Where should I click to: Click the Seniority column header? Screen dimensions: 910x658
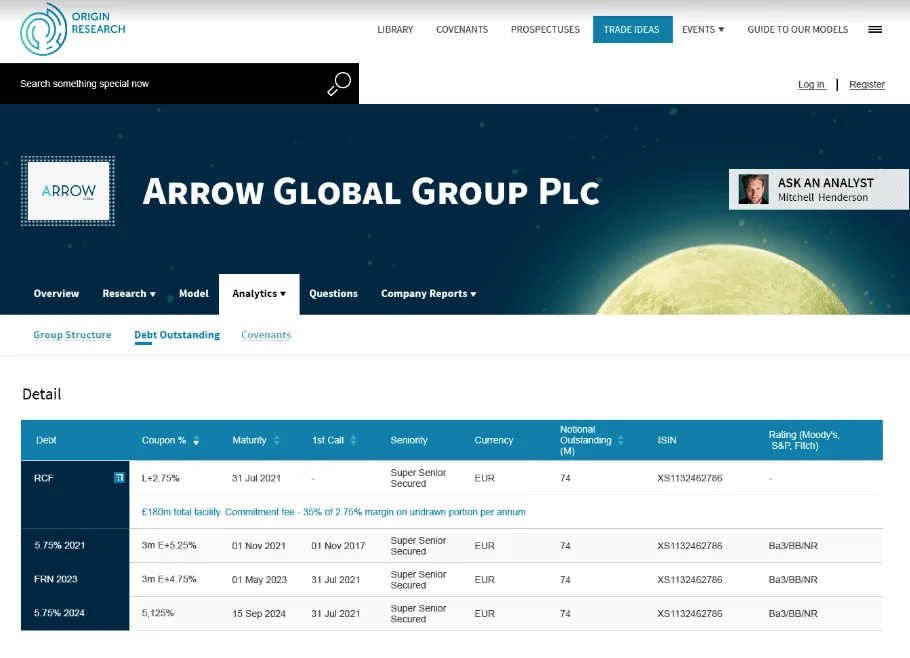409,440
